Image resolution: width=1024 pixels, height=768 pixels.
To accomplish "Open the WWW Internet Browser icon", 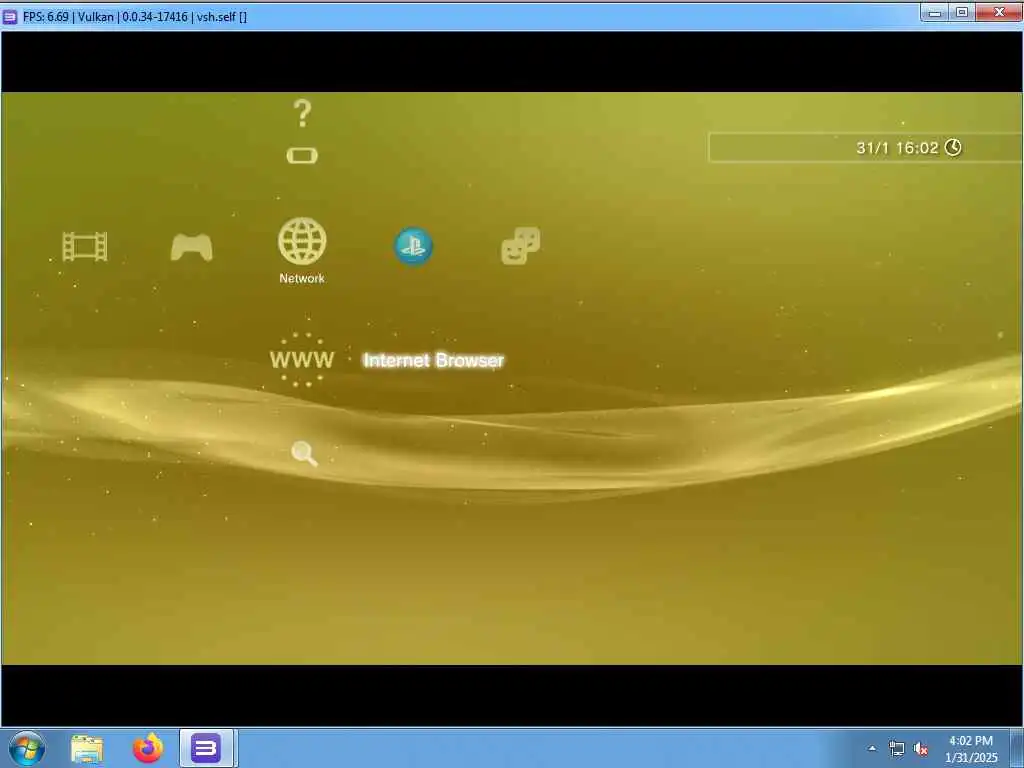I will 302,360.
